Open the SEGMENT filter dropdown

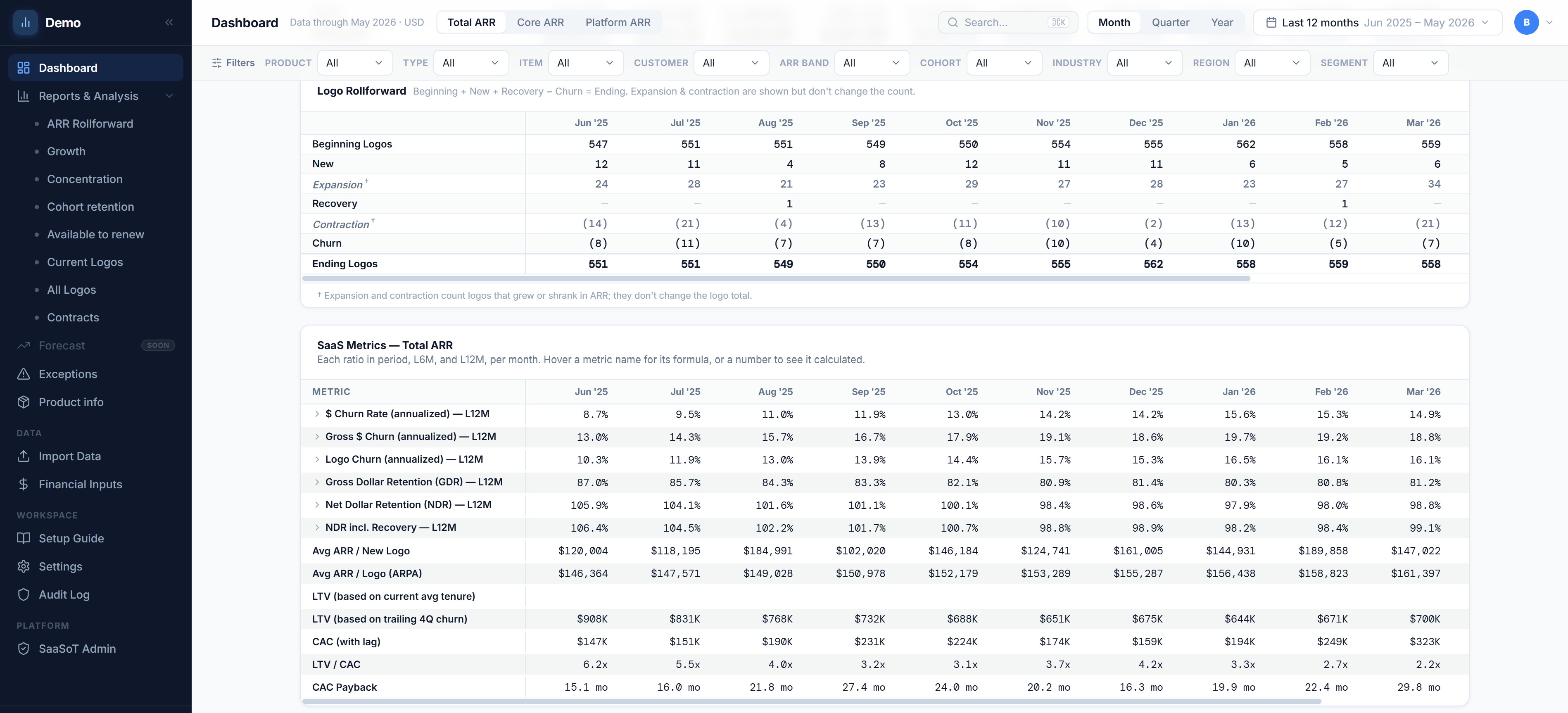point(1410,63)
